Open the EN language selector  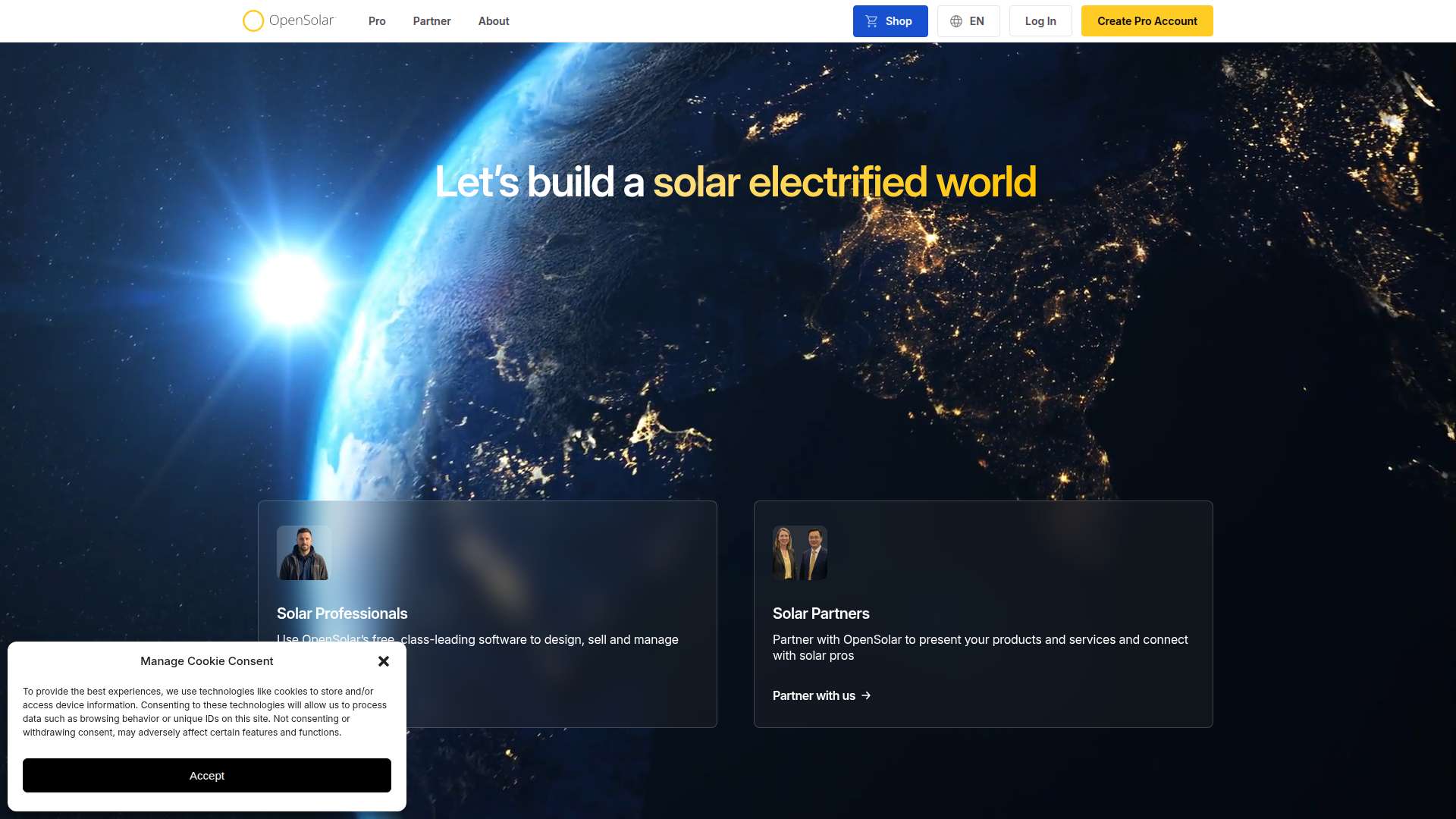tap(968, 21)
